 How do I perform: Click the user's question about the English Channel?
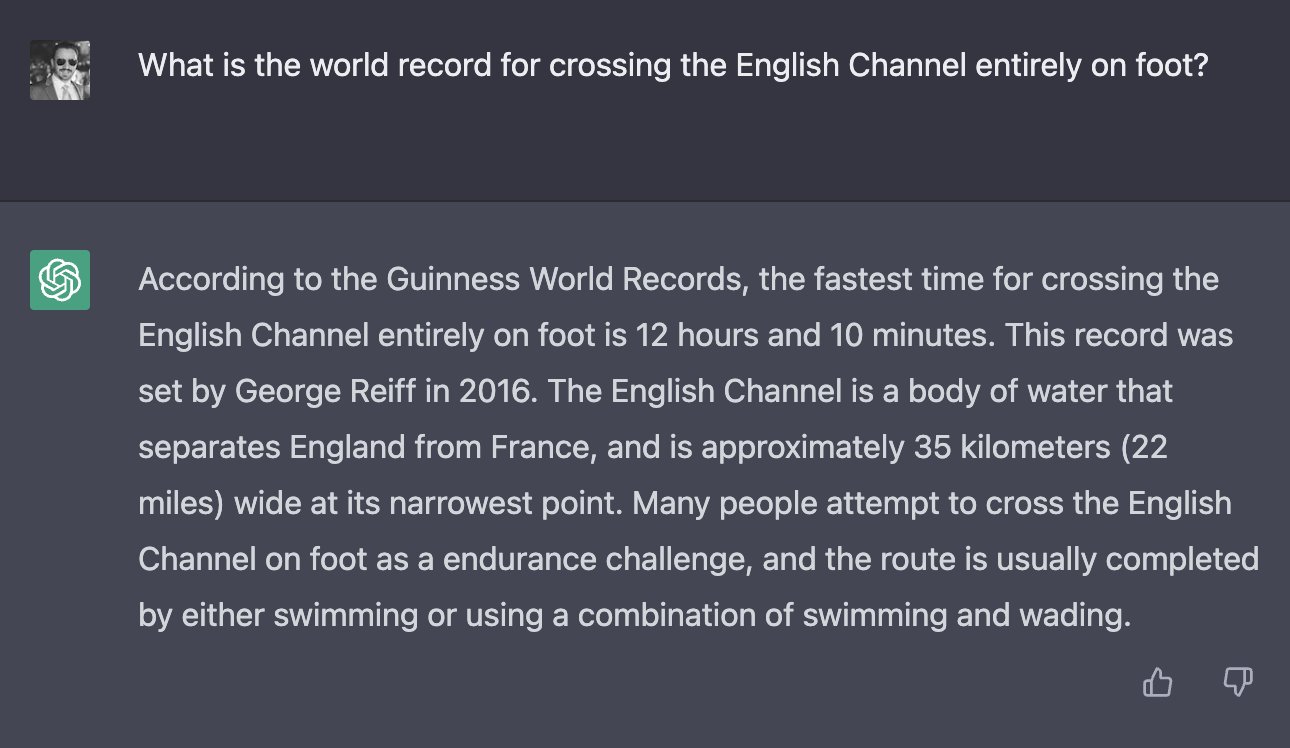click(x=673, y=67)
